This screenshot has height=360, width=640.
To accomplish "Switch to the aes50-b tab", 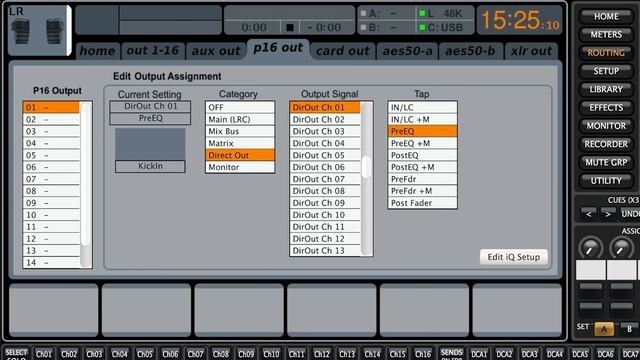I will 470,51.
